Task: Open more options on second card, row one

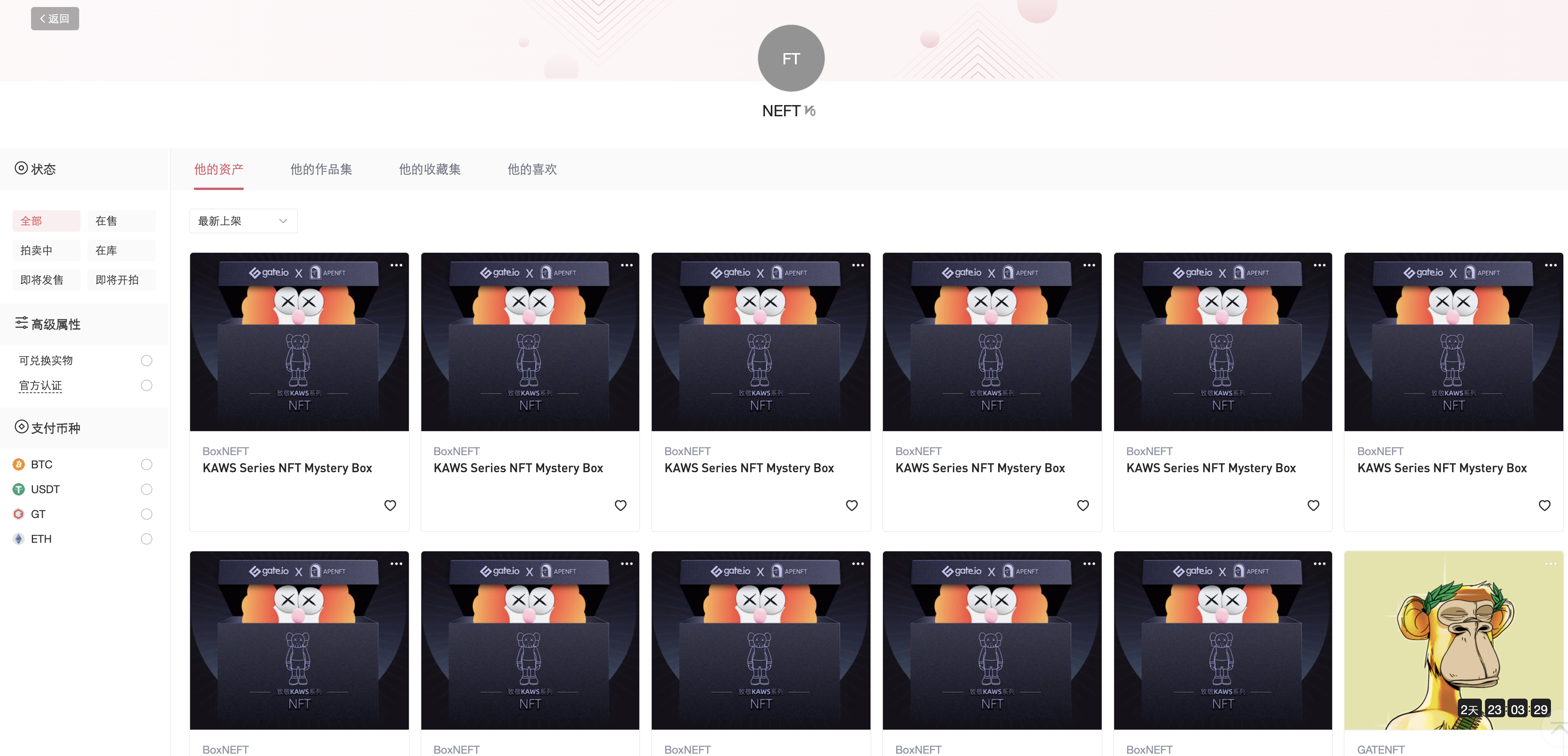Action: 627,265
